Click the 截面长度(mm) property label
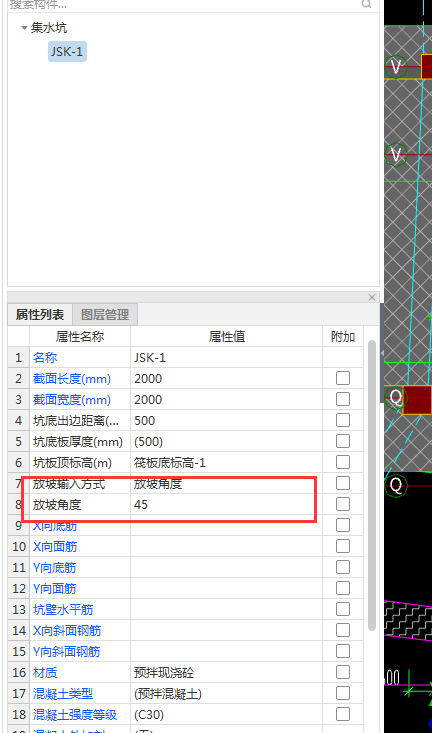 (x=72, y=379)
